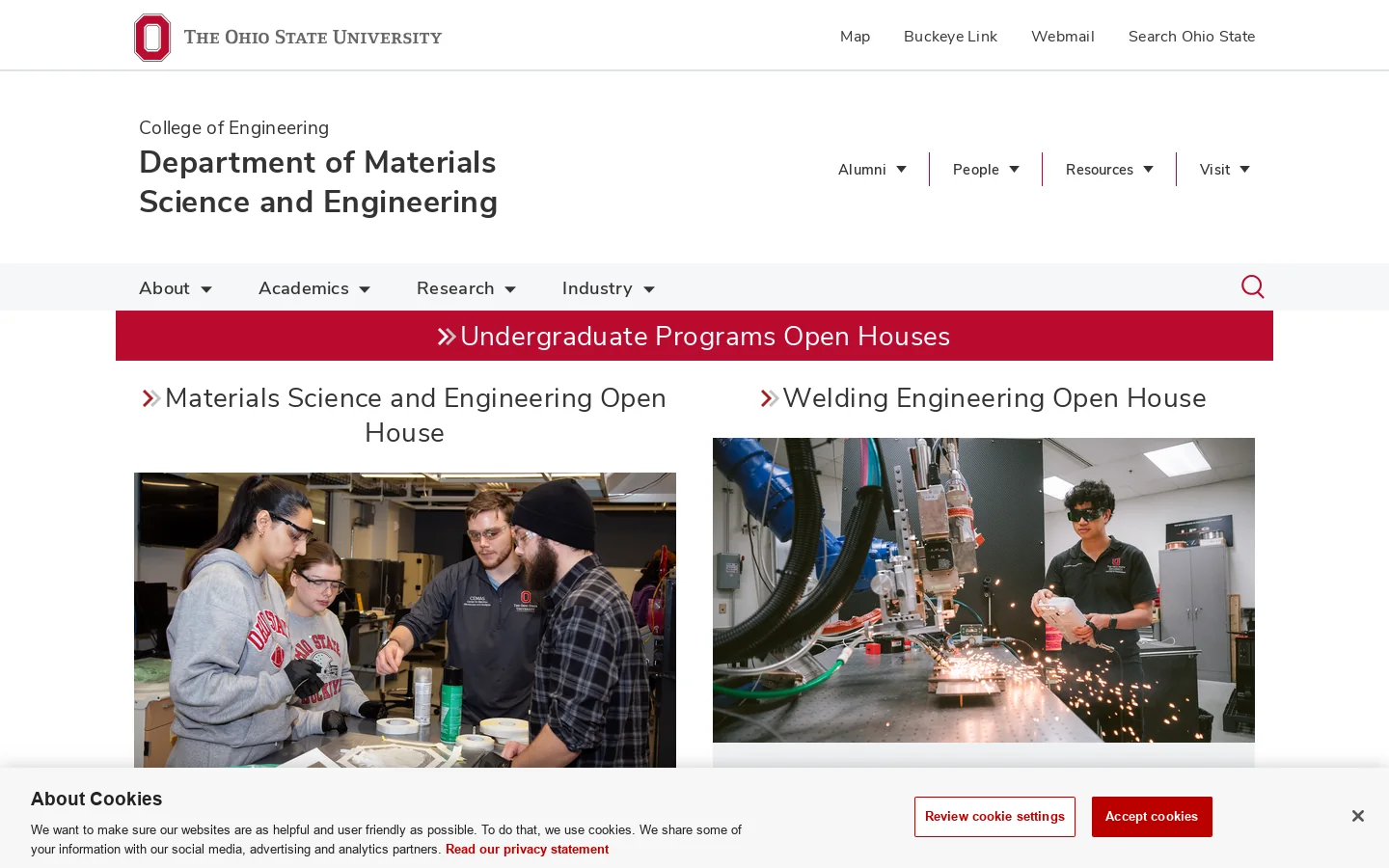Viewport: 1389px width, 868px height.
Task: Accept cookies in the banner
Action: coord(1152,817)
